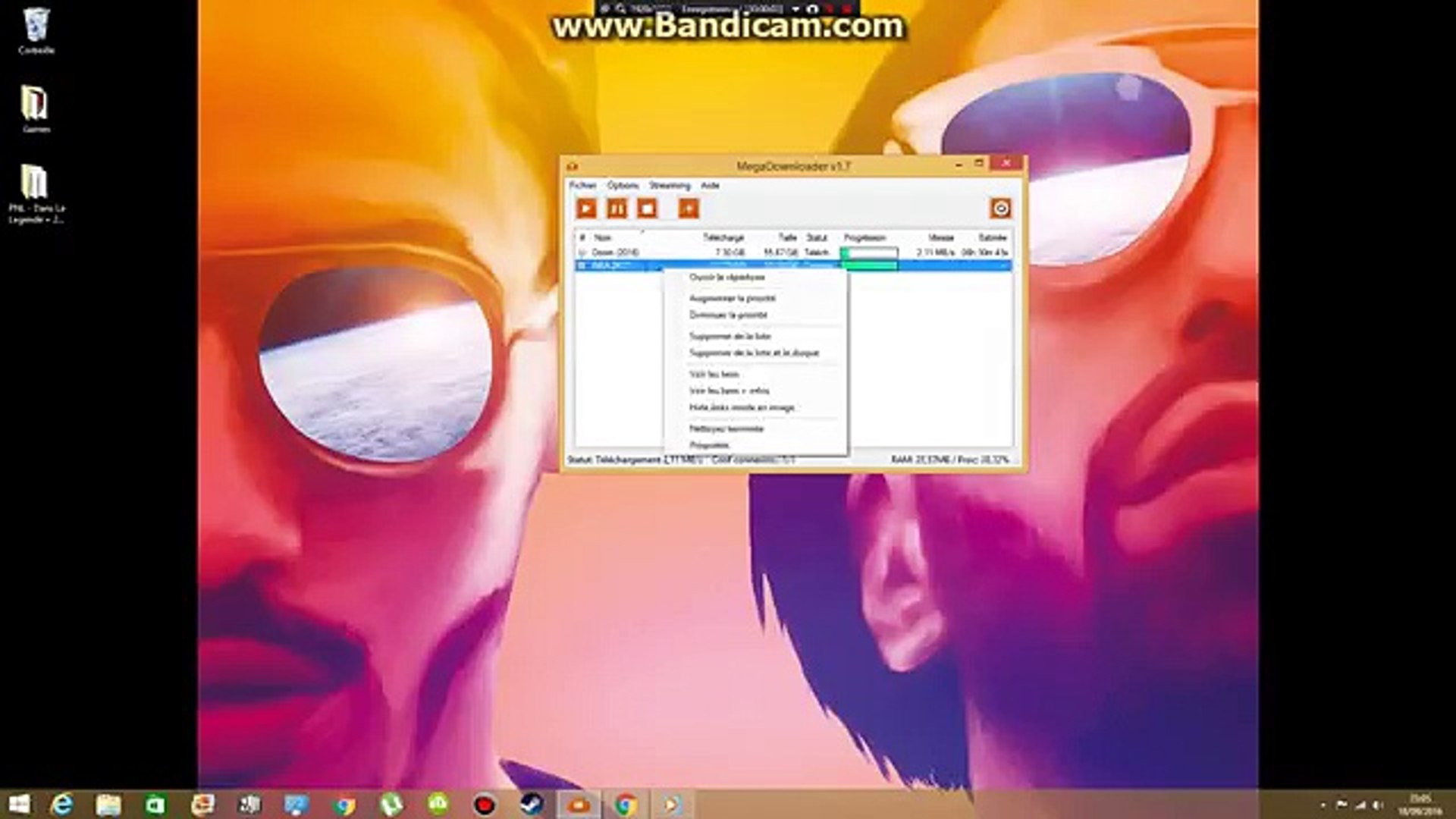Open Steam from the taskbar
The image size is (1456, 819).
click(532, 804)
